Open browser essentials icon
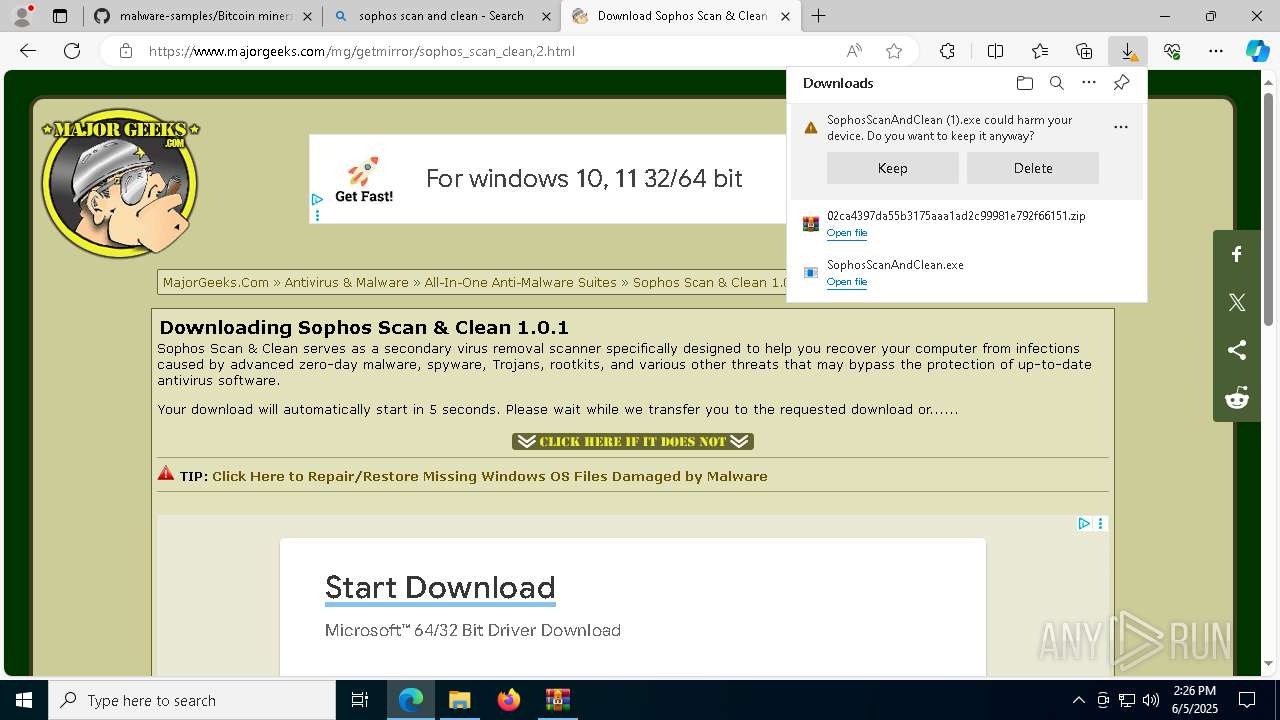The width and height of the screenshot is (1280, 720). coord(1172,51)
